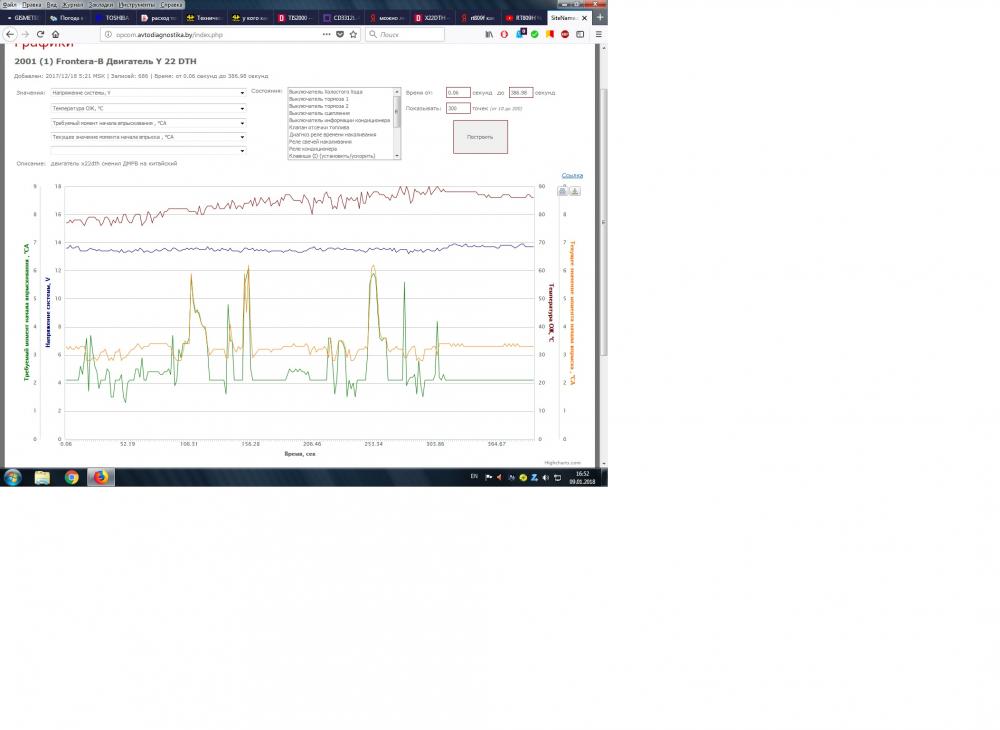The width and height of the screenshot is (1000, 730).
Task: Bookmark this page with the star icon
Action: [x=352, y=34]
